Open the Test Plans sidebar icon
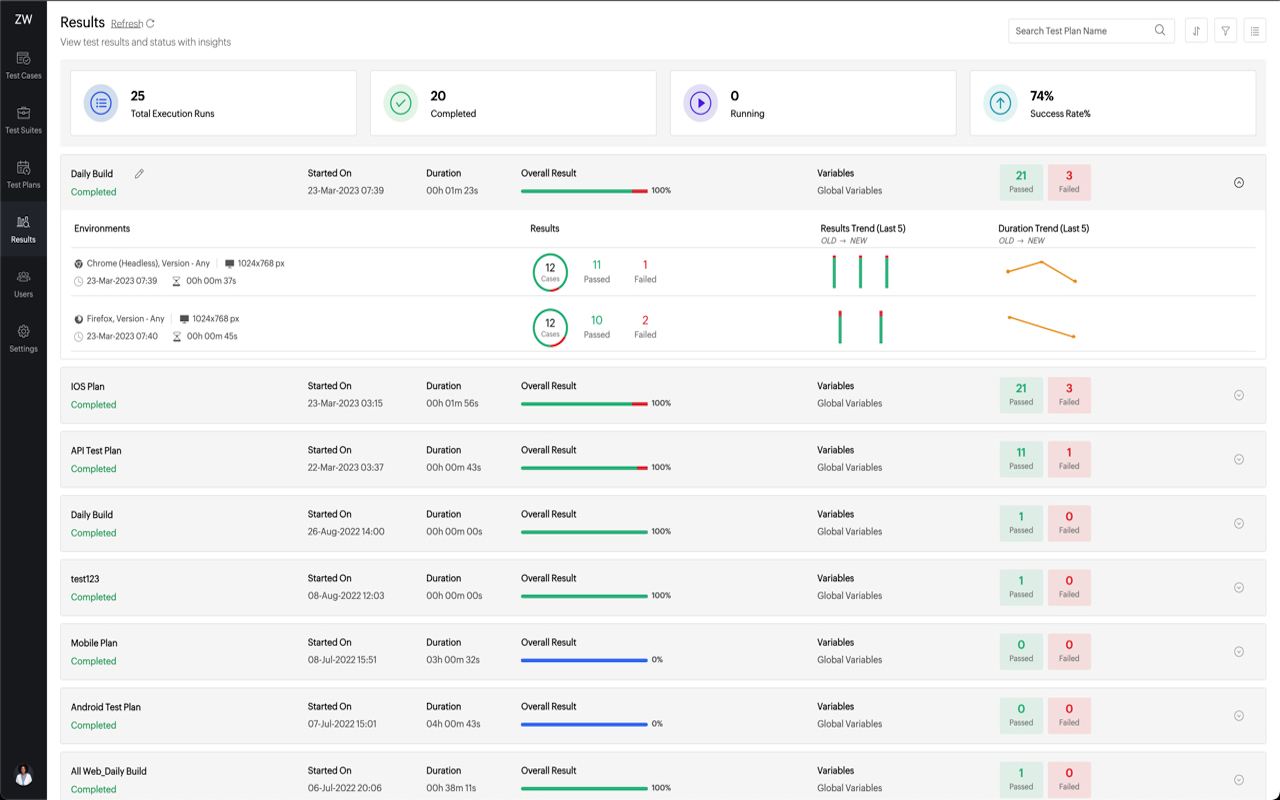 coord(23,173)
